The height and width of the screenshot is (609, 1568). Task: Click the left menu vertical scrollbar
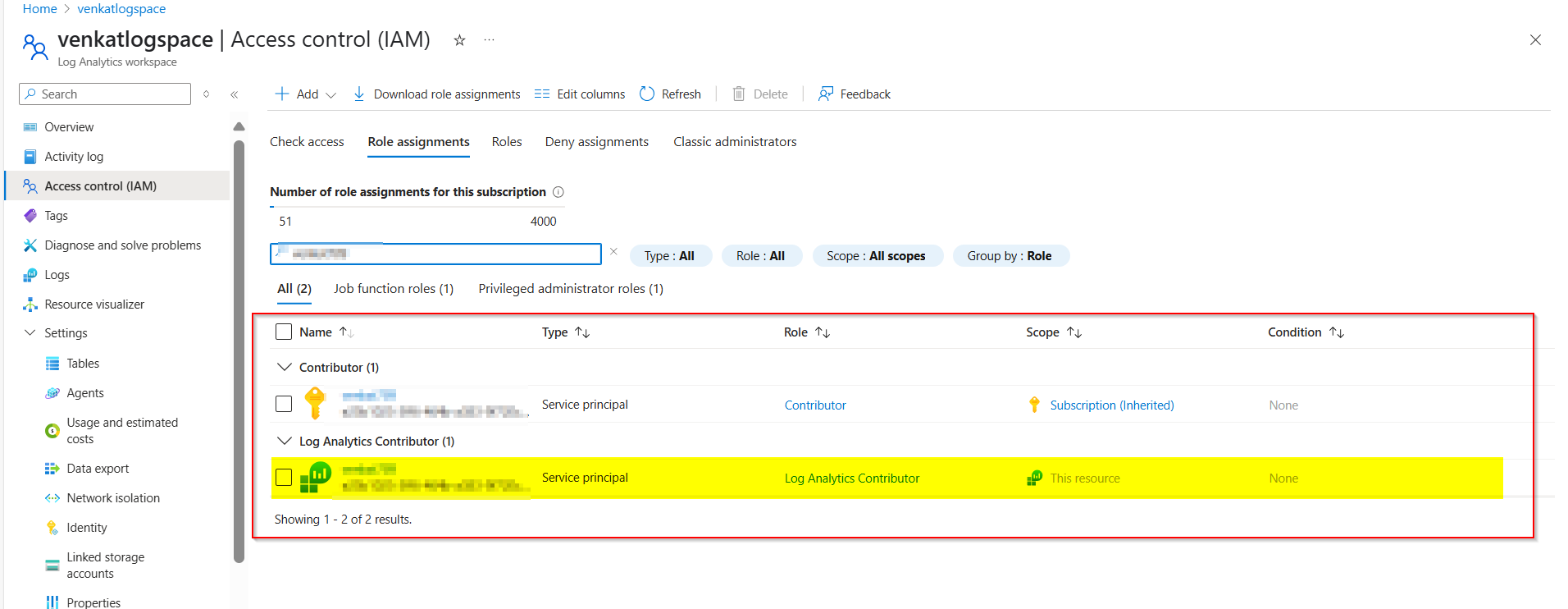239,351
